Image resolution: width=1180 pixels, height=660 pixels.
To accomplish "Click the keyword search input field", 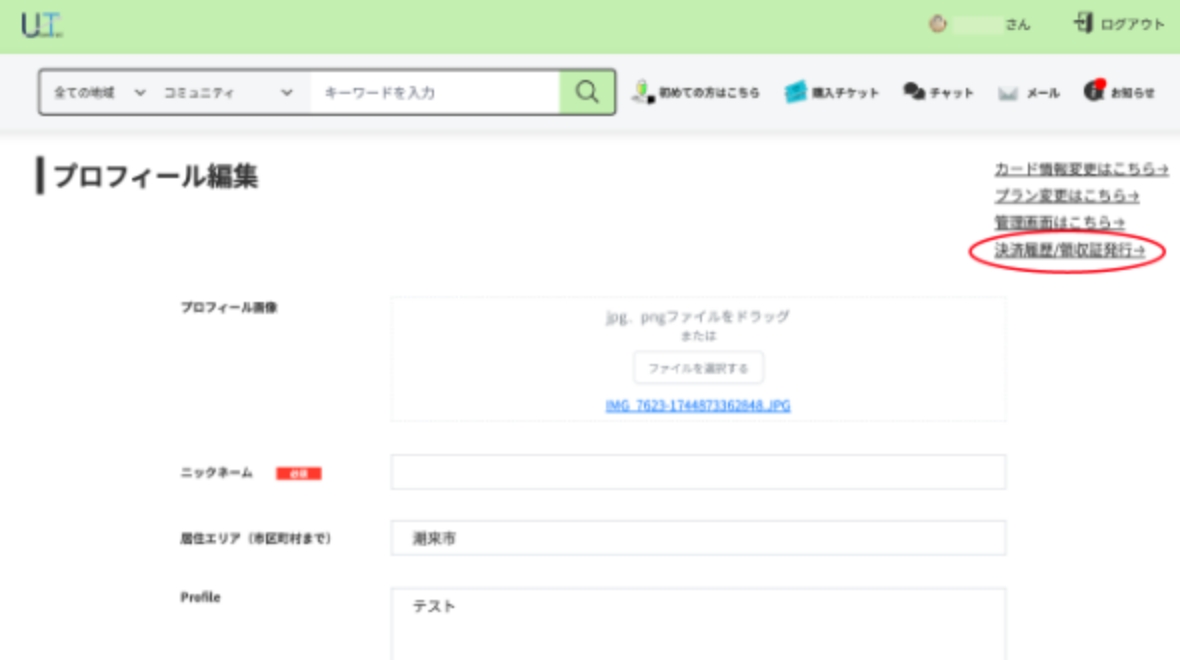I will (x=435, y=92).
